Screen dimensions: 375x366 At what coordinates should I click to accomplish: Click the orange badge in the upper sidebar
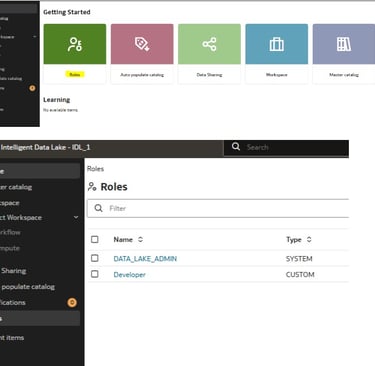click(x=32, y=88)
